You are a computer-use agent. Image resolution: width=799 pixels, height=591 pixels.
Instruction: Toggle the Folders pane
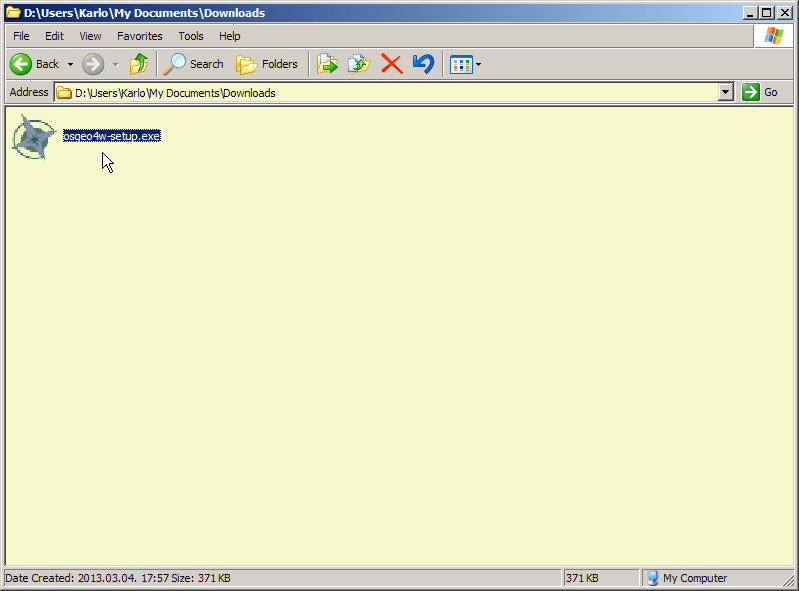(x=267, y=64)
